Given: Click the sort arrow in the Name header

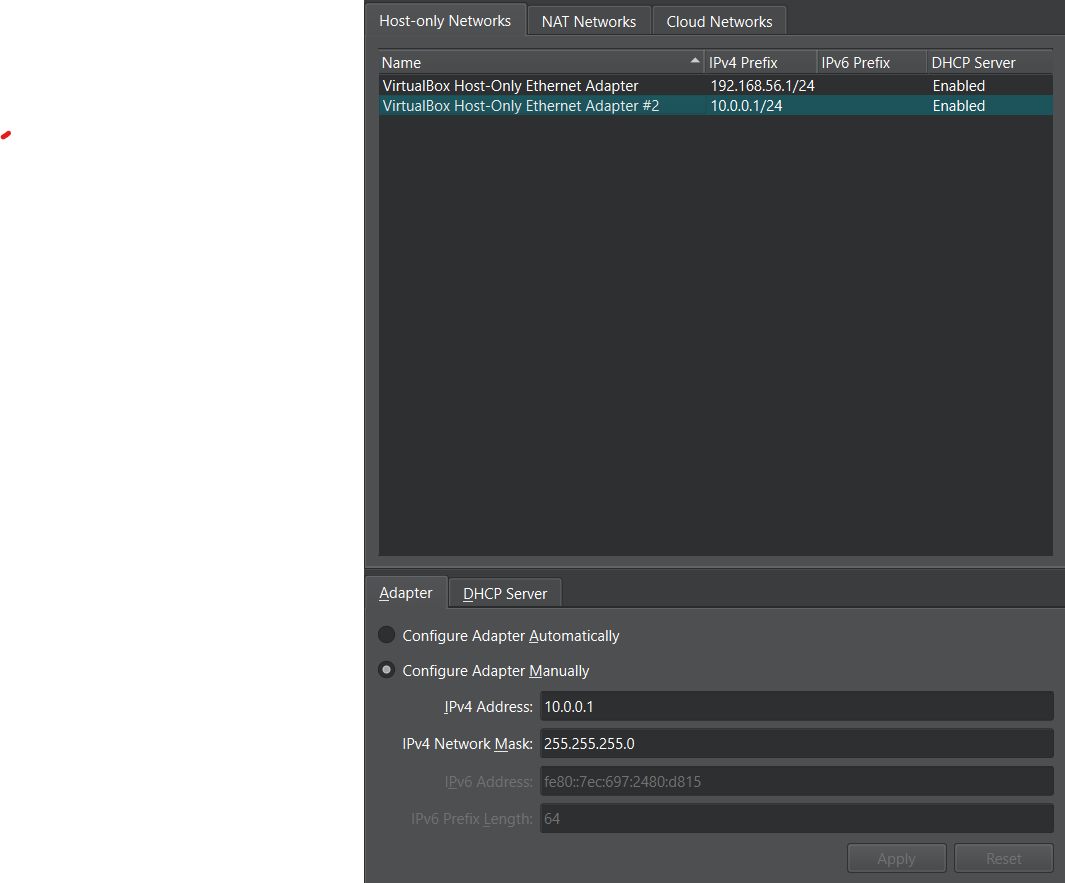Looking at the screenshot, I should [695, 60].
